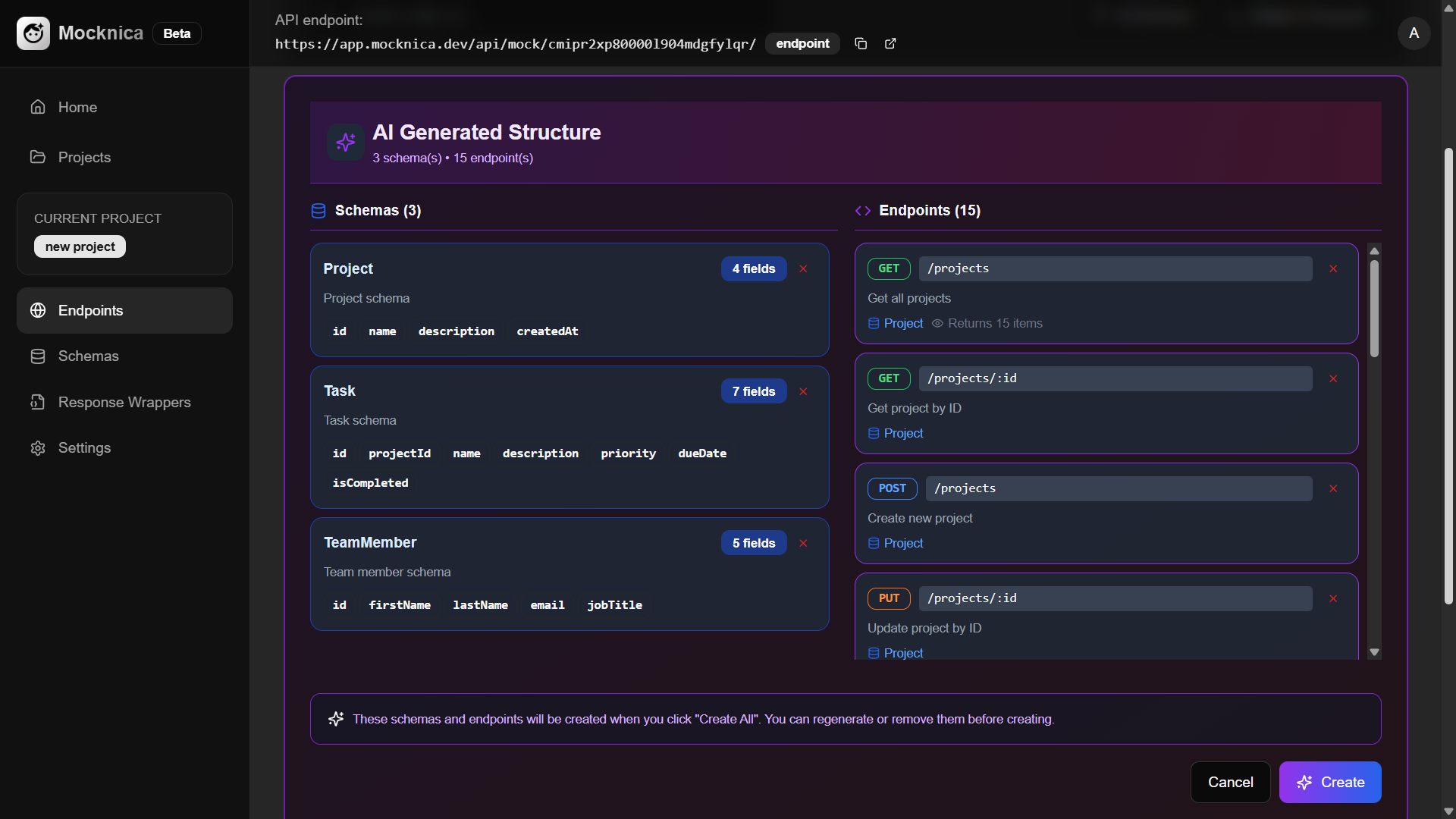This screenshot has height=819, width=1456.
Task: Cancel the AI generated structure
Action: coord(1230,782)
